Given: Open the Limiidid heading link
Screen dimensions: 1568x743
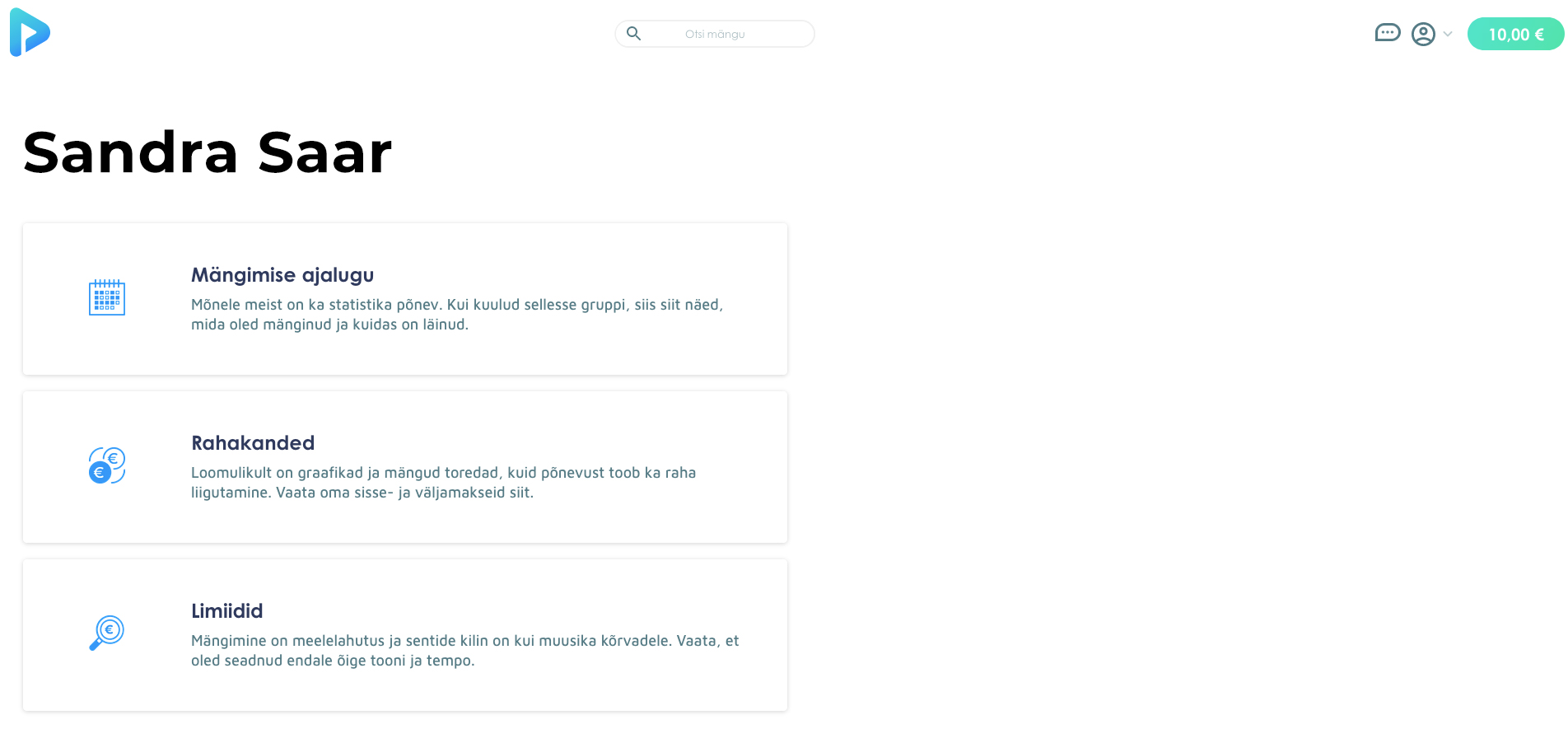Looking at the screenshot, I should click(227, 611).
